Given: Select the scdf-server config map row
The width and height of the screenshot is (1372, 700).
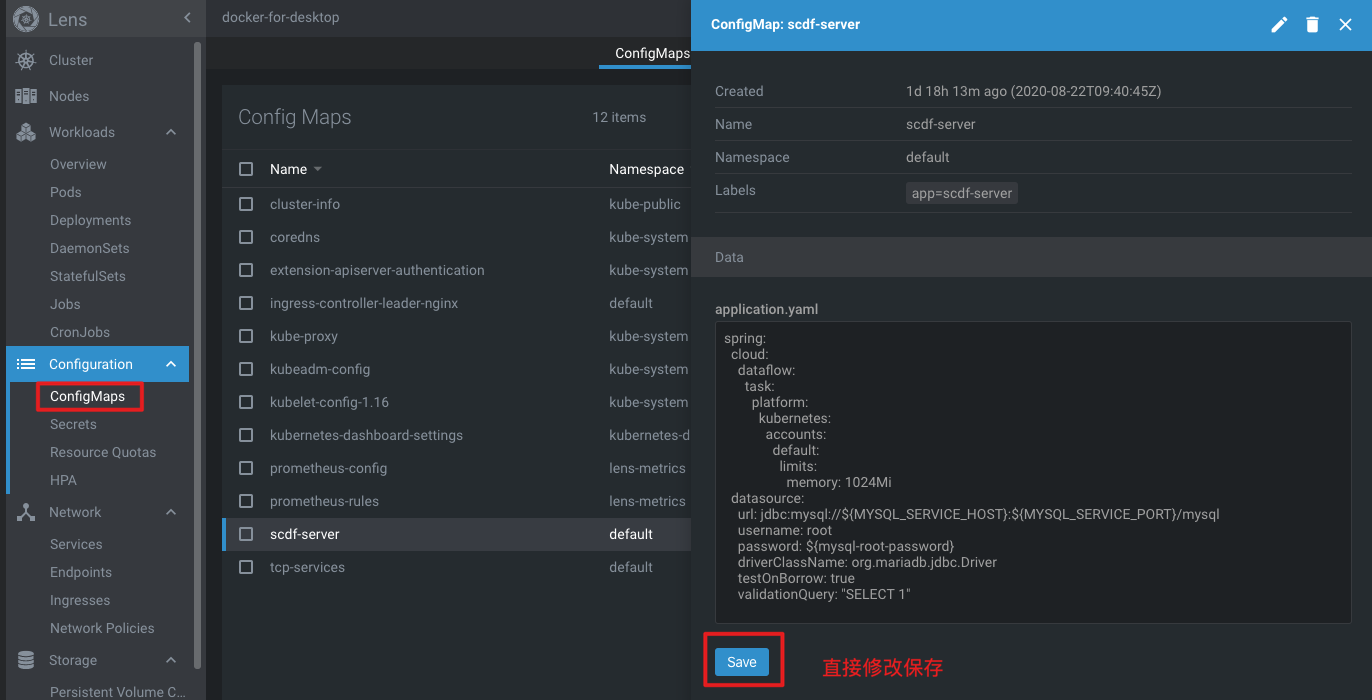Looking at the screenshot, I should pos(456,534).
